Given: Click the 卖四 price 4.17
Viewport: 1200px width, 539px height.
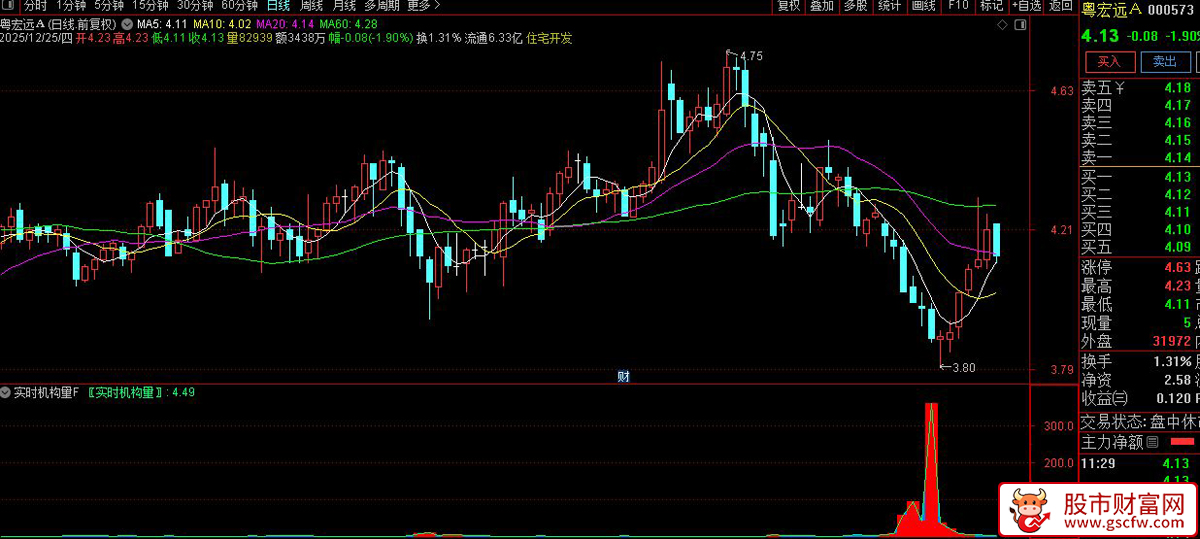Looking at the screenshot, I should [x=1176, y=105].
